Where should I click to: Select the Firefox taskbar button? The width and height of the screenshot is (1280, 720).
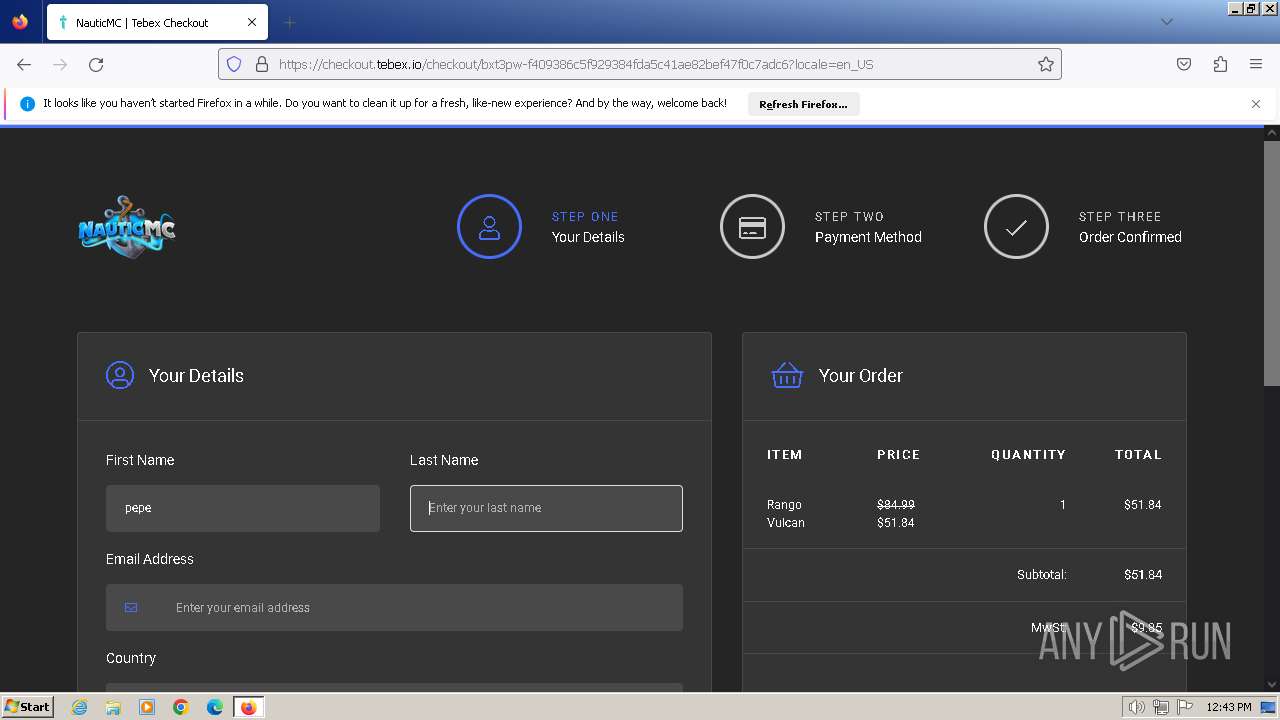[249, 707]
